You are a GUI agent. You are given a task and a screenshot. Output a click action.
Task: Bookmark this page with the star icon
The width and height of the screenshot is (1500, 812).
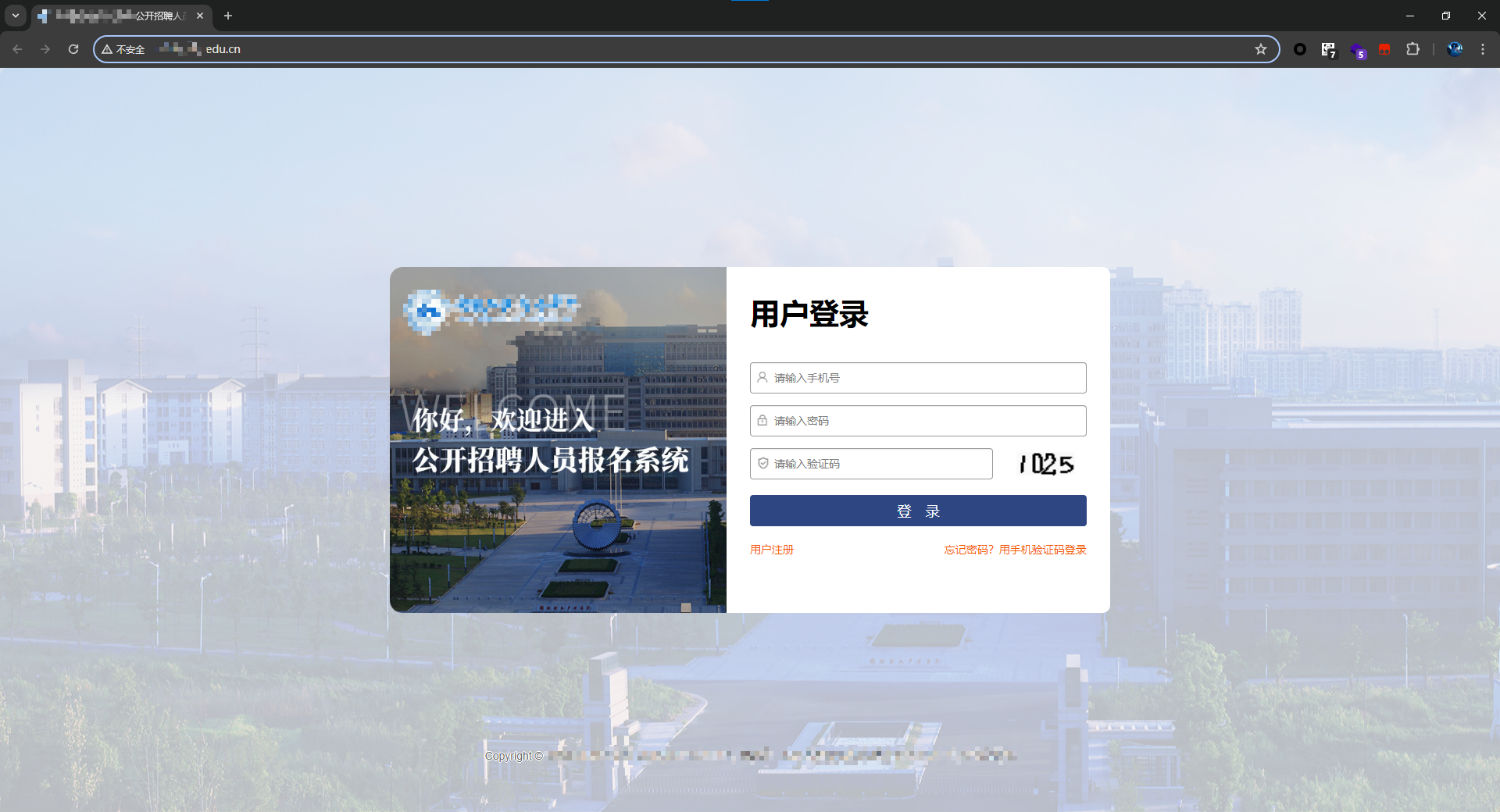[x=1260, y=49]
